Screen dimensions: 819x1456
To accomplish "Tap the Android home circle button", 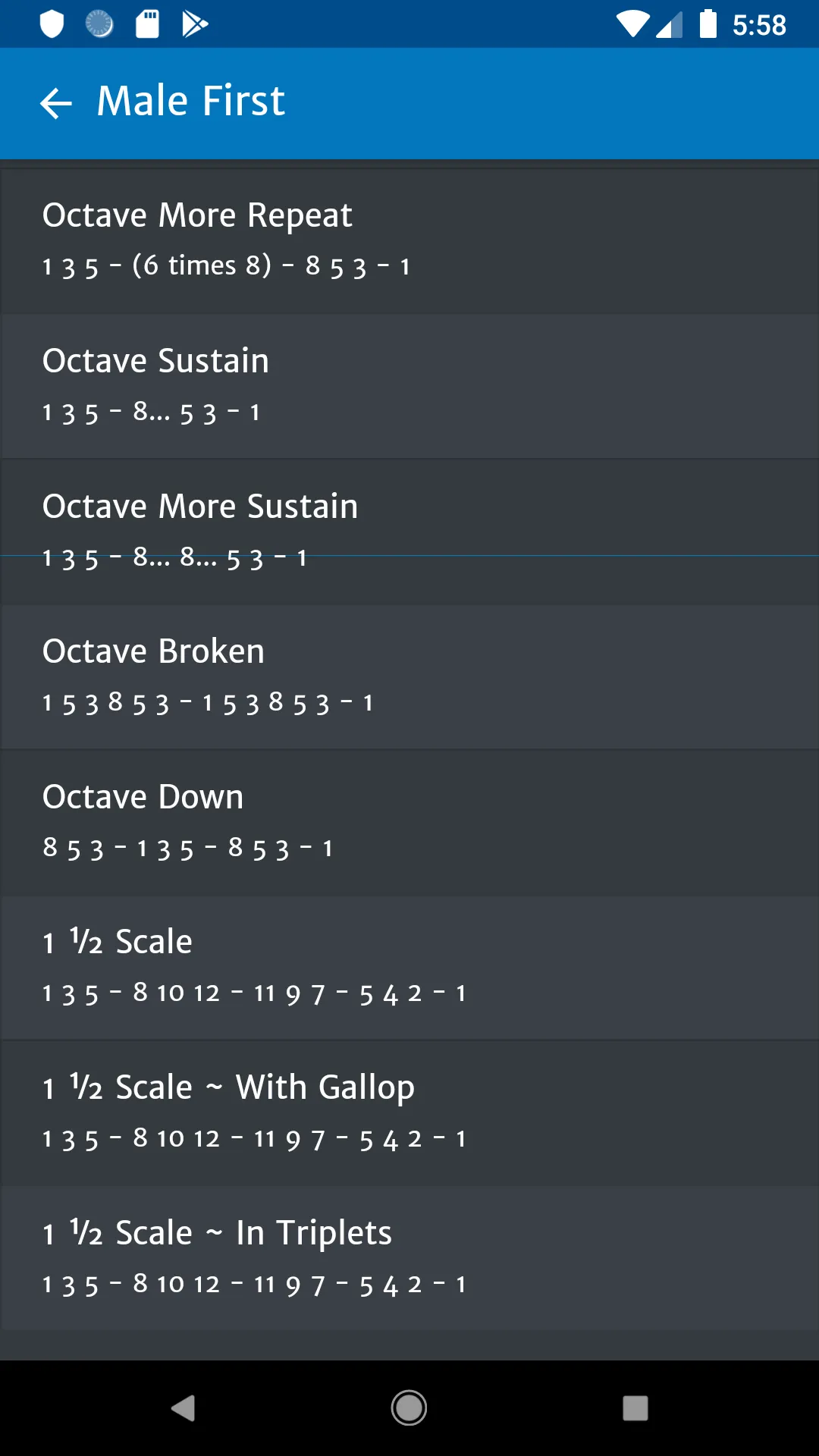I will coord(409,1408).
